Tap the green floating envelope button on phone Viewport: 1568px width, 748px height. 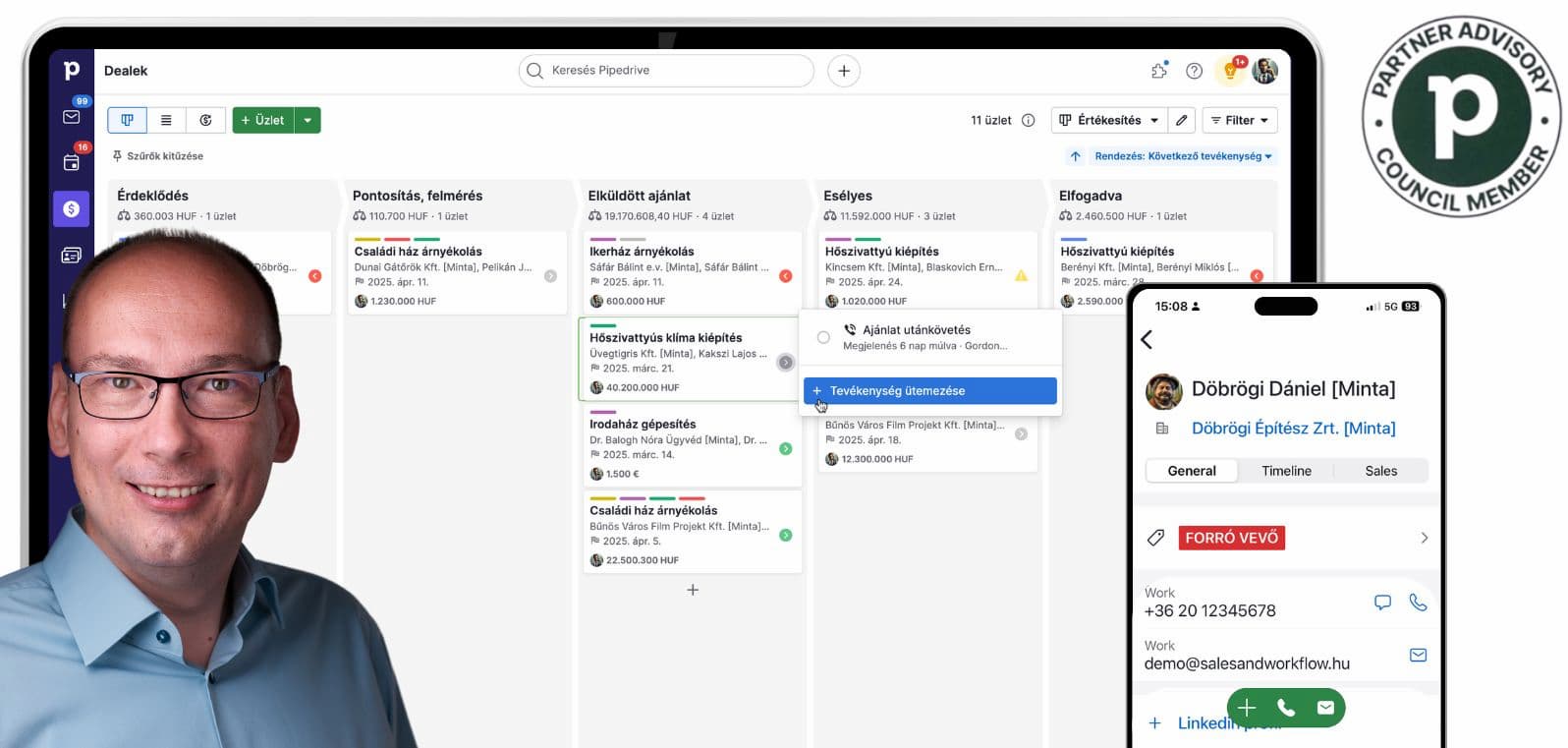[x=1325, y=708]
